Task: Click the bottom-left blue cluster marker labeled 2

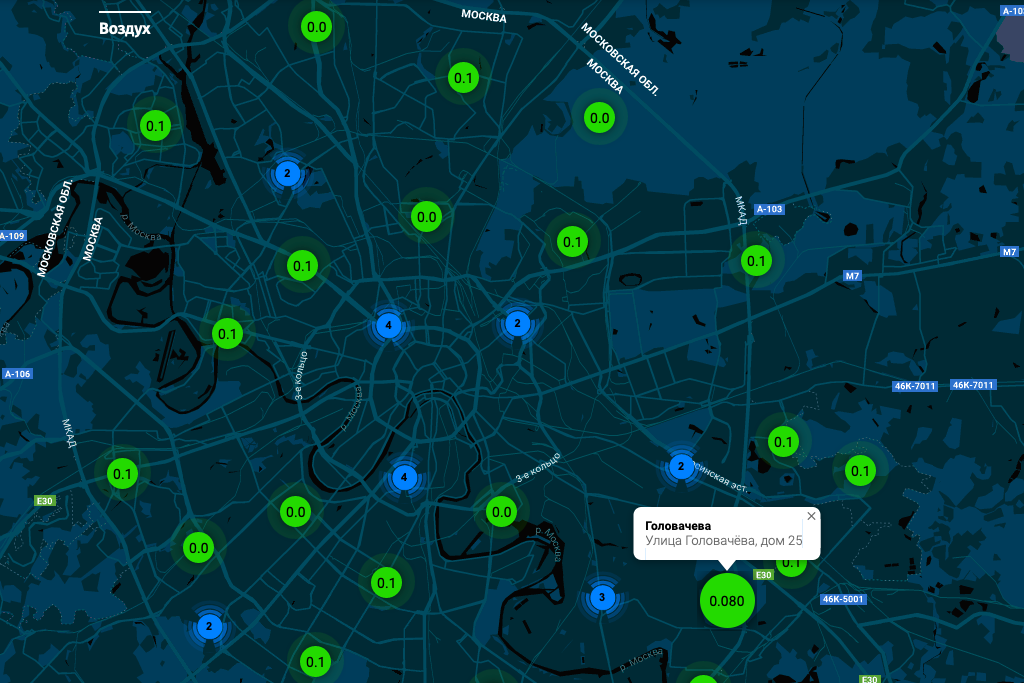Action: (x=209, y=627)
